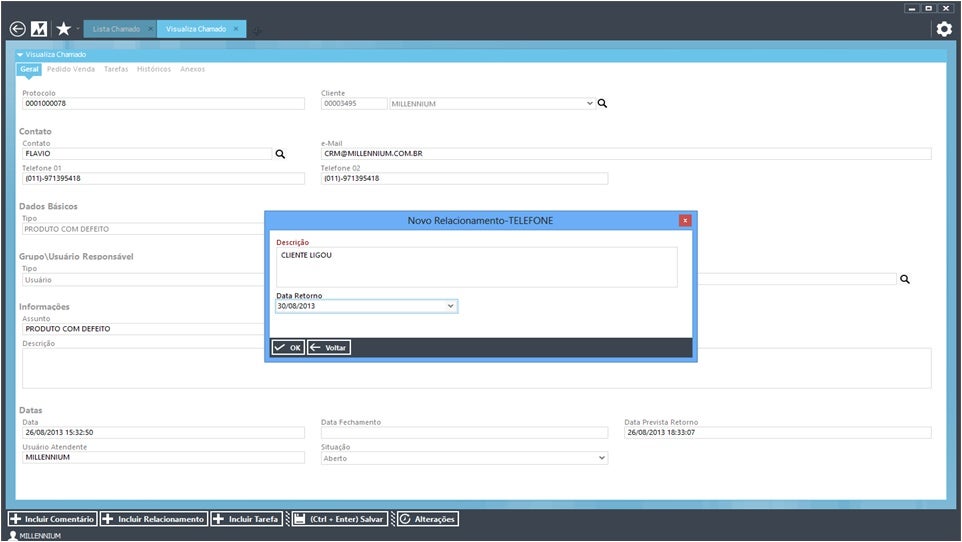
Task: Close the Lista Chamado tab
Action: point(150,29)
